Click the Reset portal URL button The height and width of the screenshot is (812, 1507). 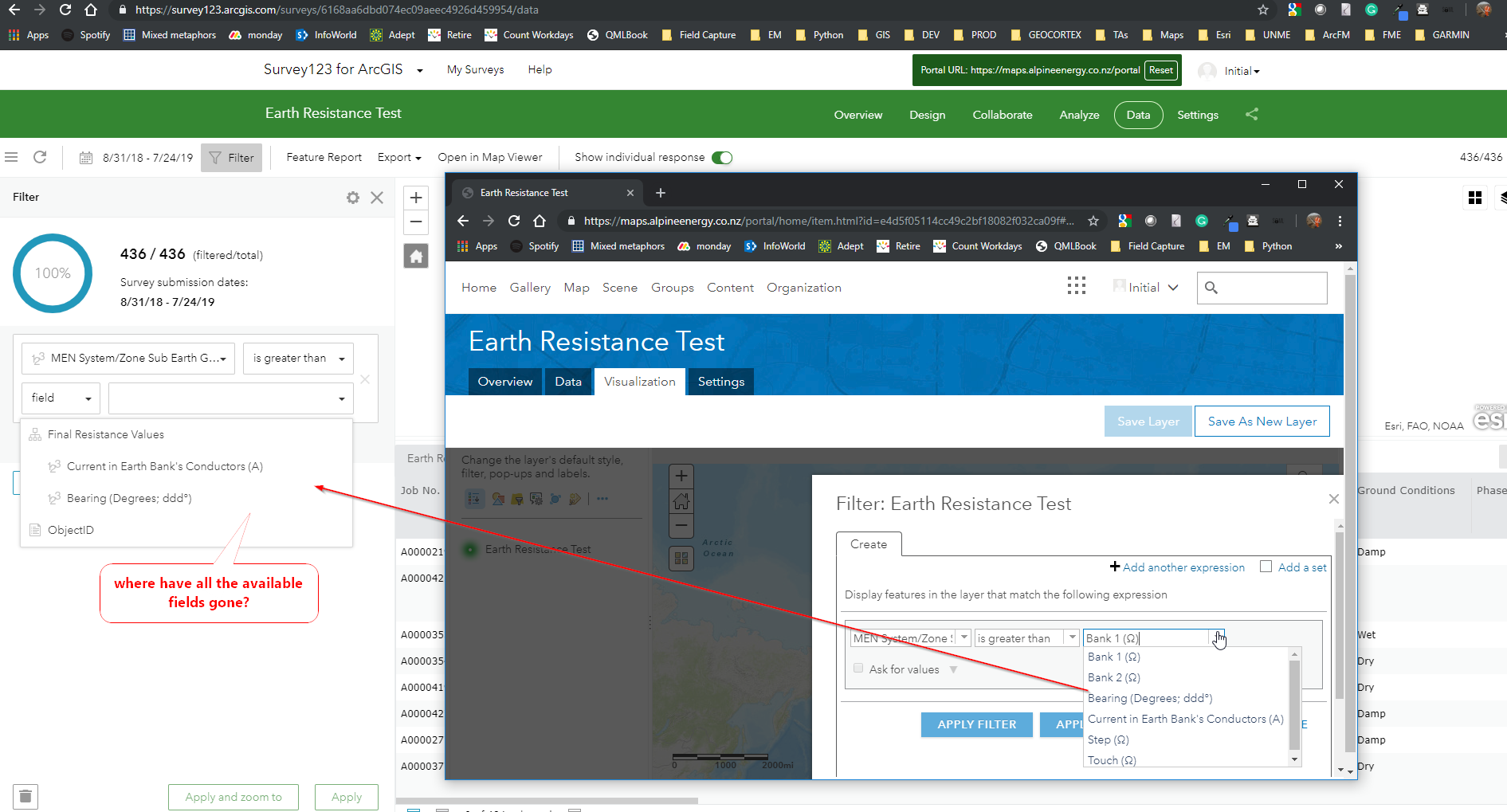point(1161,70)
